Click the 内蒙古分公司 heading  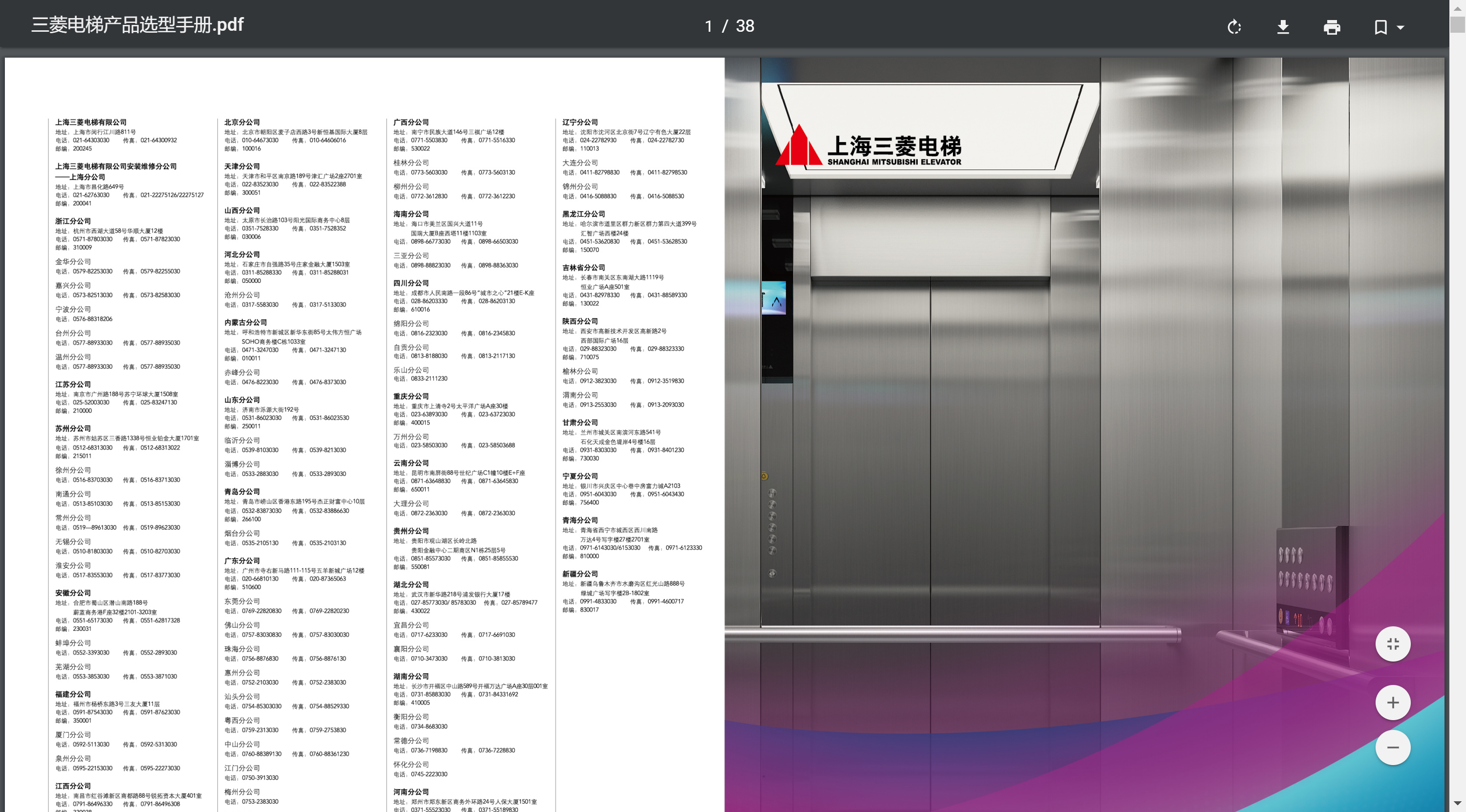click(x=245, y=322)
